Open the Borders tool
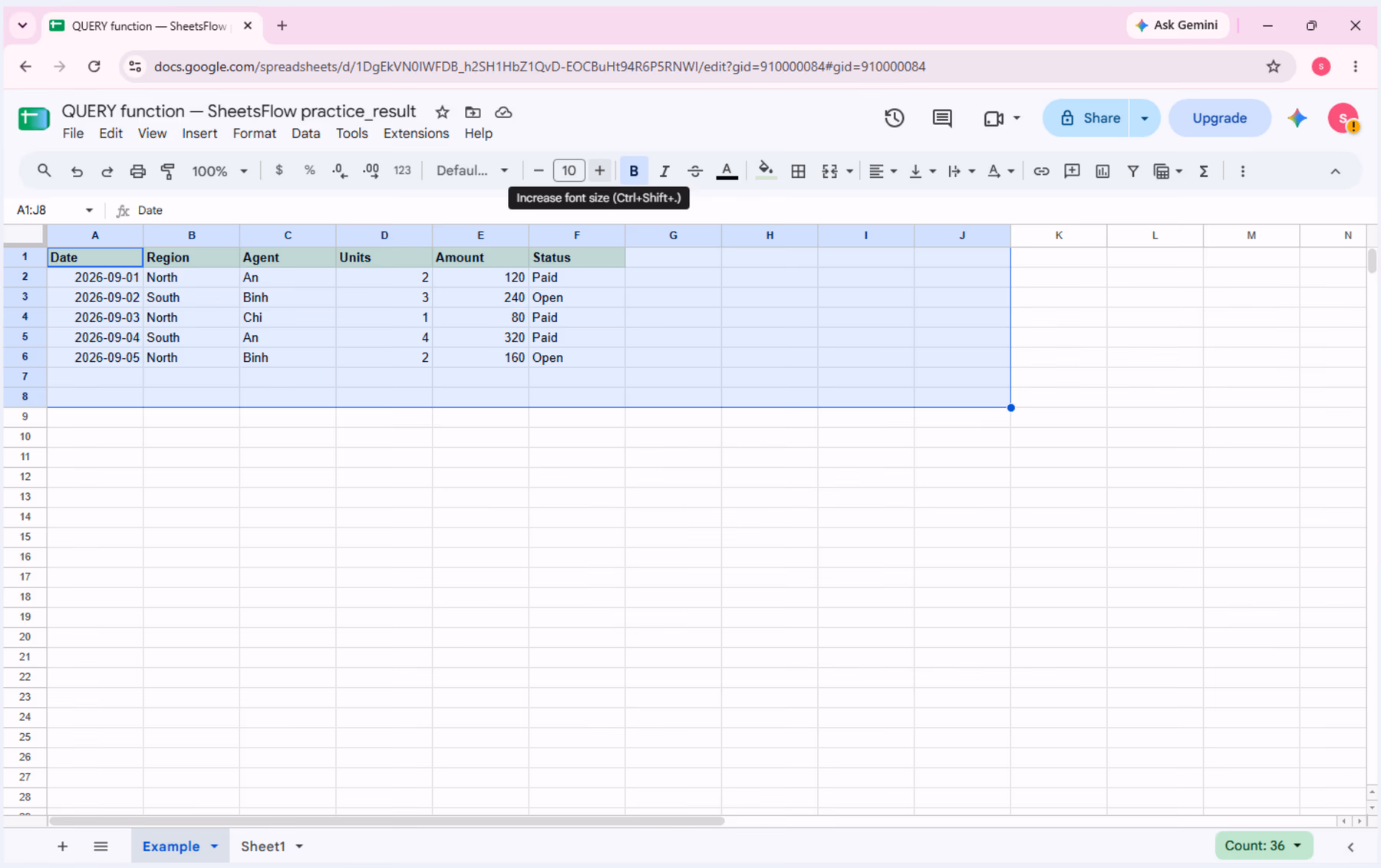The width and height of the screenshot is (1381, 868). coord(798,171)
